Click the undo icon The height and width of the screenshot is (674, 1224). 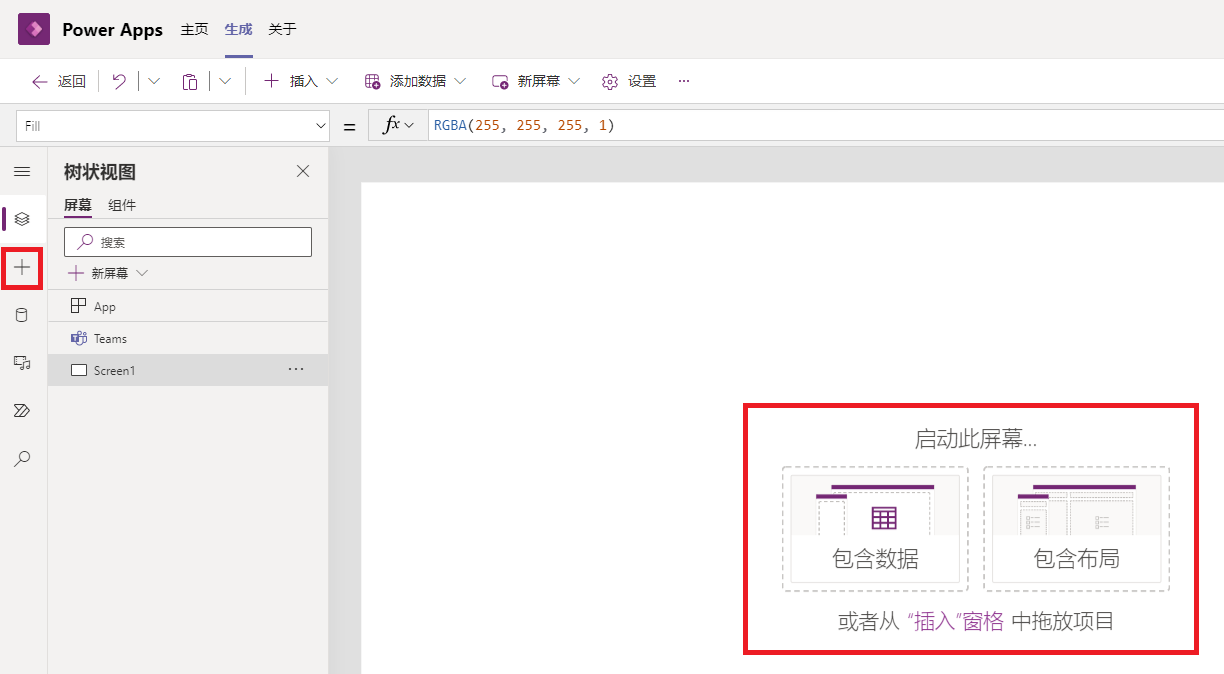click(119, 81)
